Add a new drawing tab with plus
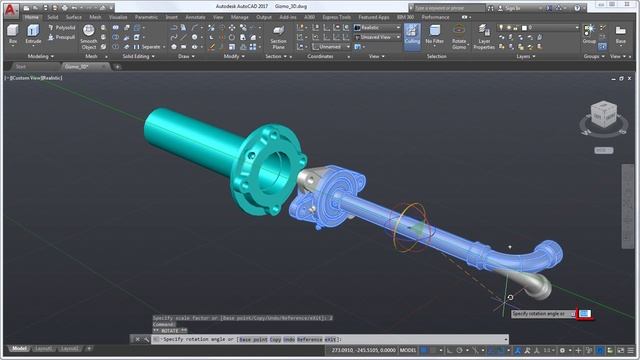 (x=117, y=67)
